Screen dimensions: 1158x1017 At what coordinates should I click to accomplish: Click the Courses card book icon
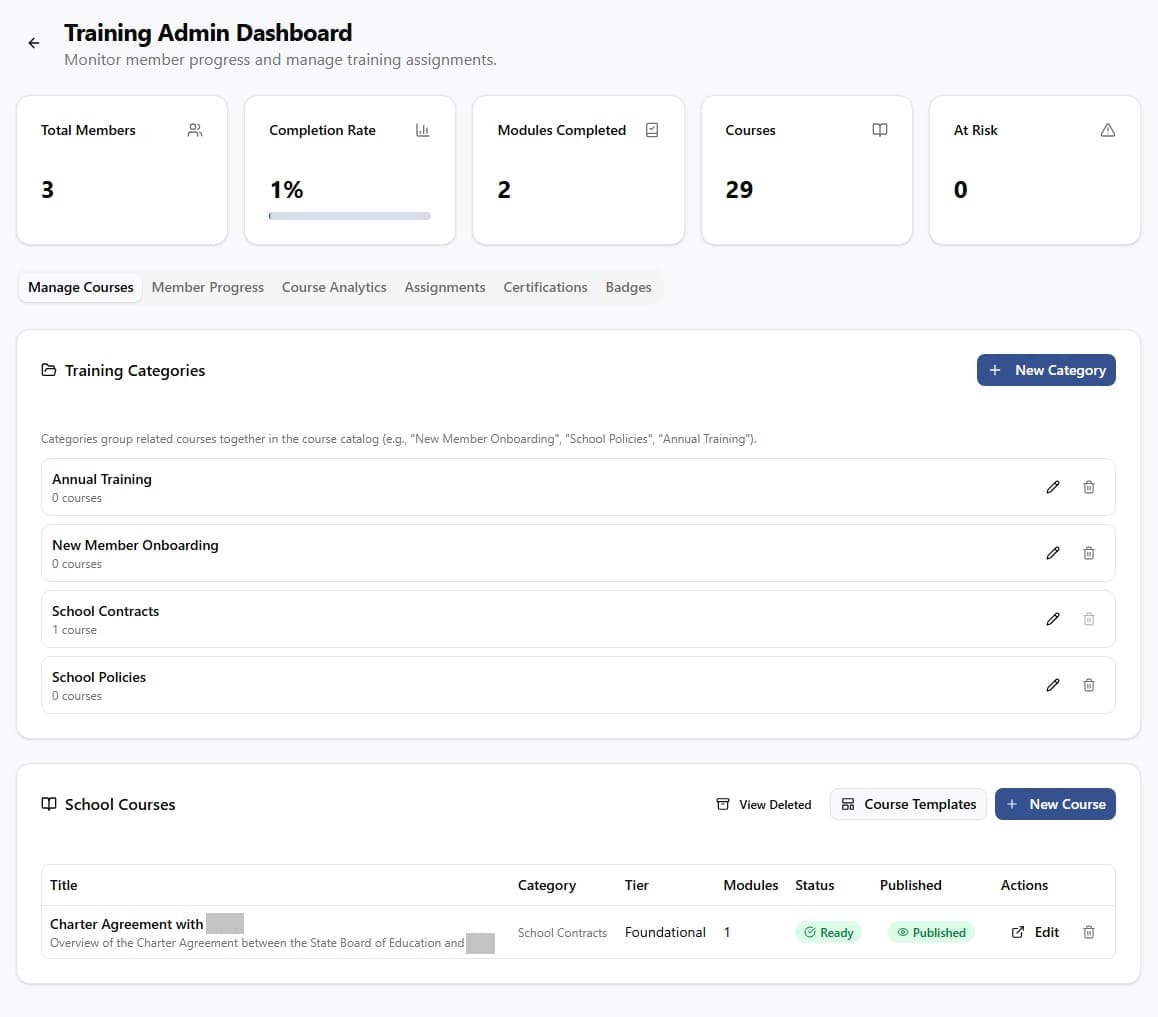880,130
